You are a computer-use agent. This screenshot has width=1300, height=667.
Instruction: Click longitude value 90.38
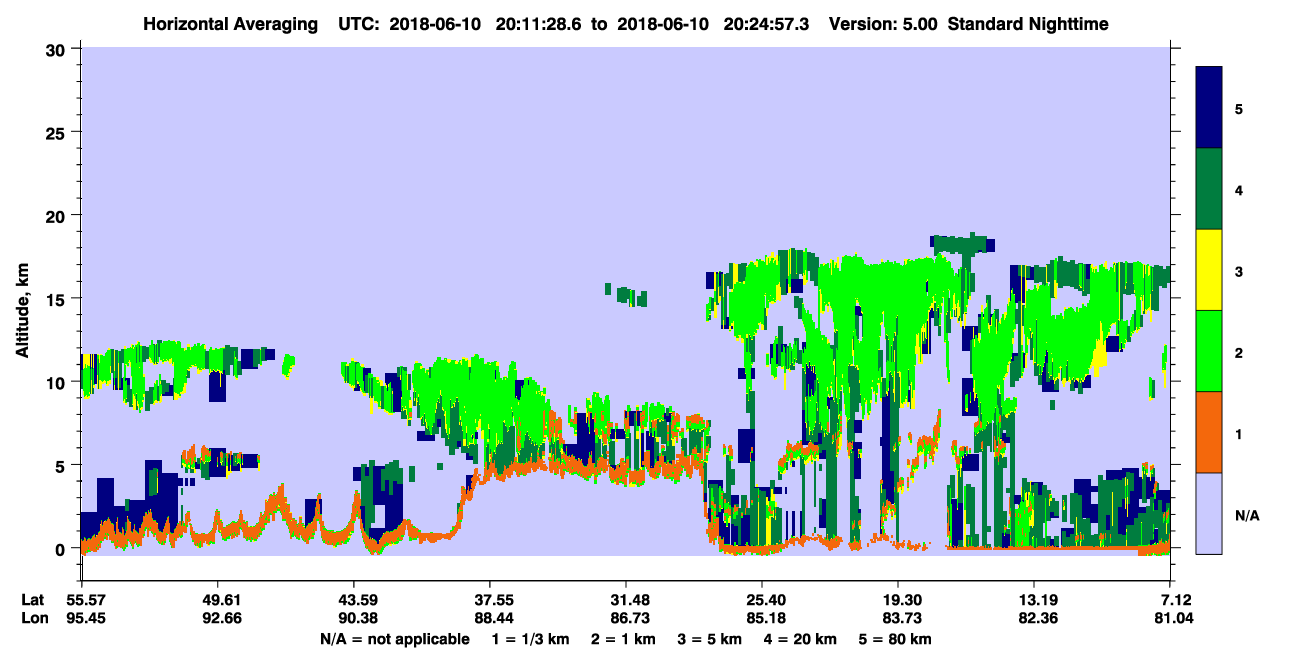click(x=354, y=618)
